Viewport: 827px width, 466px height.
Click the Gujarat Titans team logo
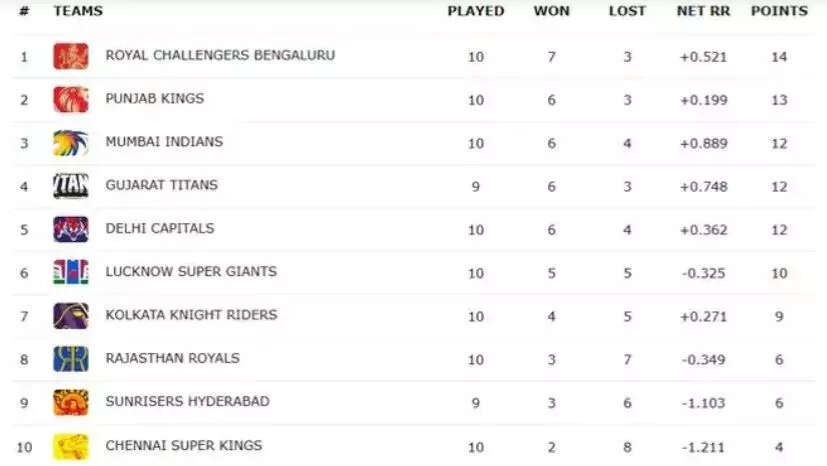point(71,186)
